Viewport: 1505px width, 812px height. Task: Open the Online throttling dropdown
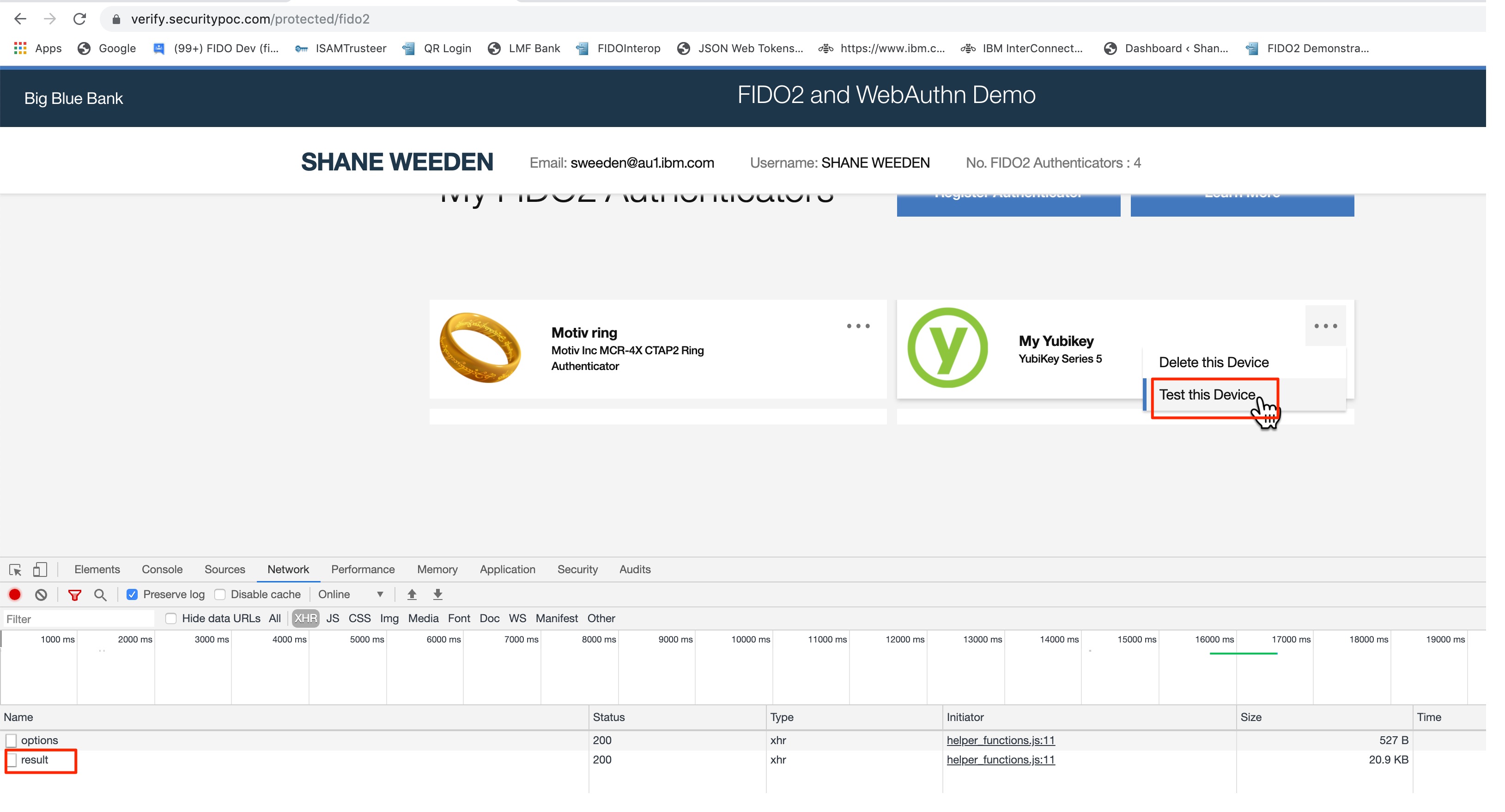(x=351, y=594)
